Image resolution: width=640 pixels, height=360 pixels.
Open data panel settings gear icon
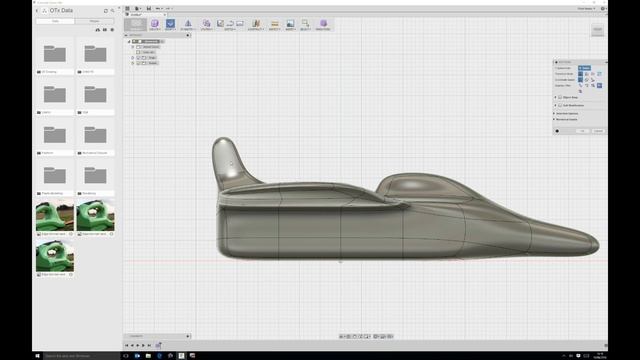pyautogui.click(x=112, y=30)
